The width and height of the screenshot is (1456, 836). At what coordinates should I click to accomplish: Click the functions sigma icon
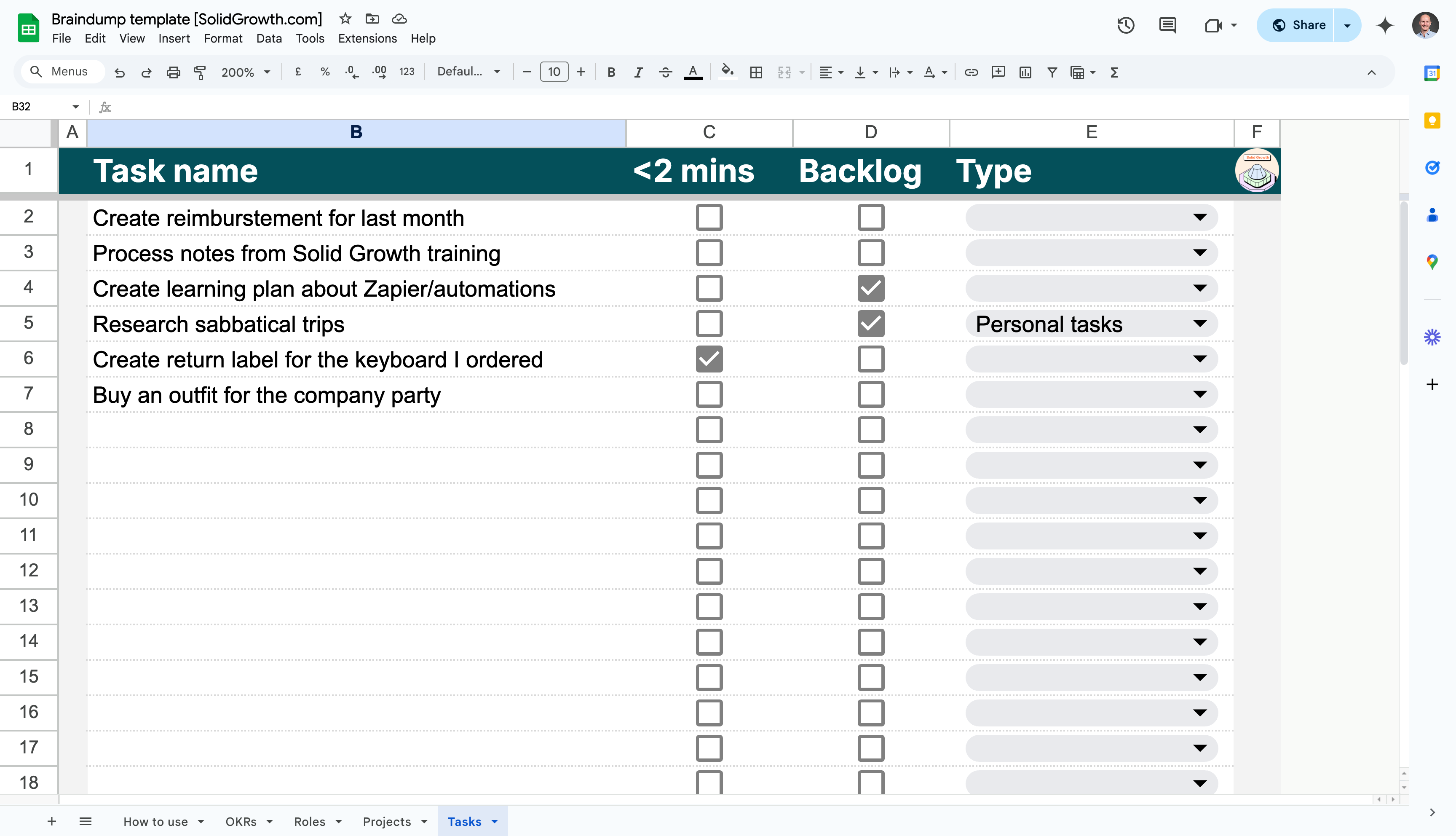pos(1114,72)
